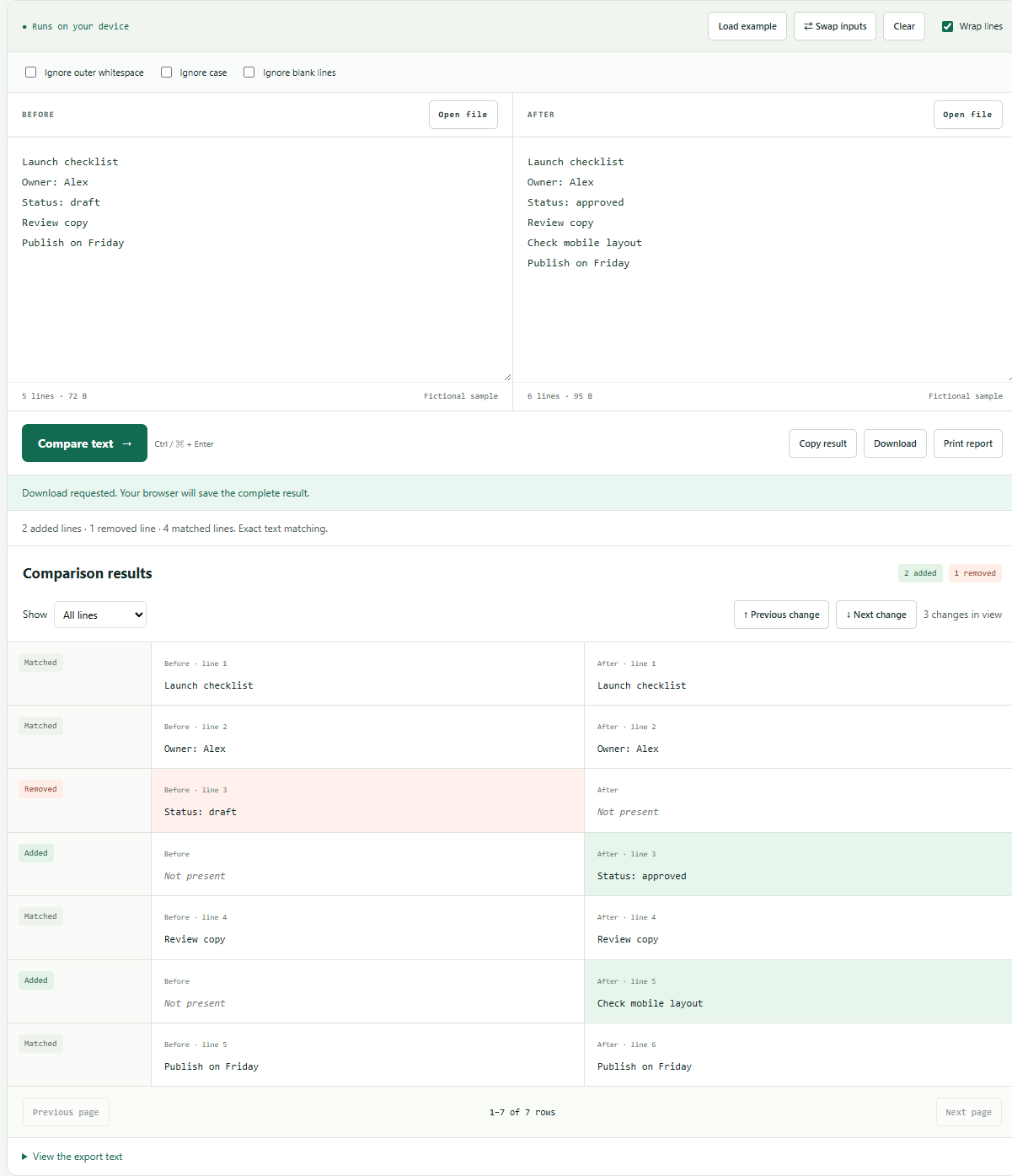Enable the Ignore case option
This screenshot has height=1176, width=1012.
[166, 72]
